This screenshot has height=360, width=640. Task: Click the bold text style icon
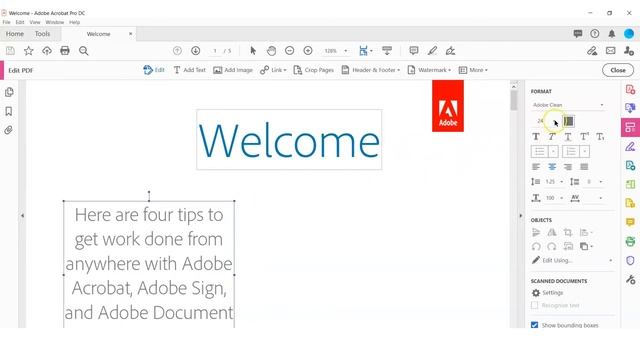(536, 137)
